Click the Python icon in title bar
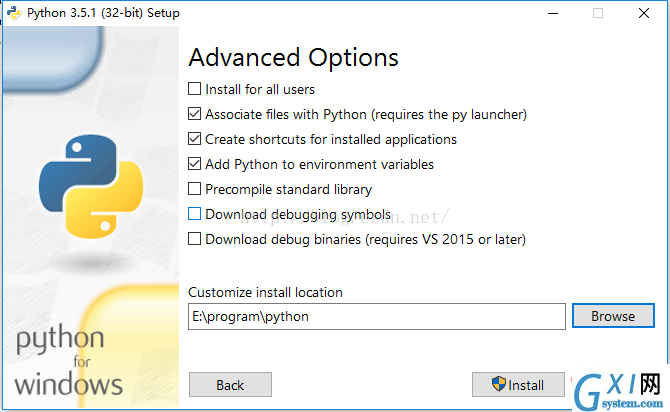This screenshot has width=670, height=412. [x=14, y=13]
